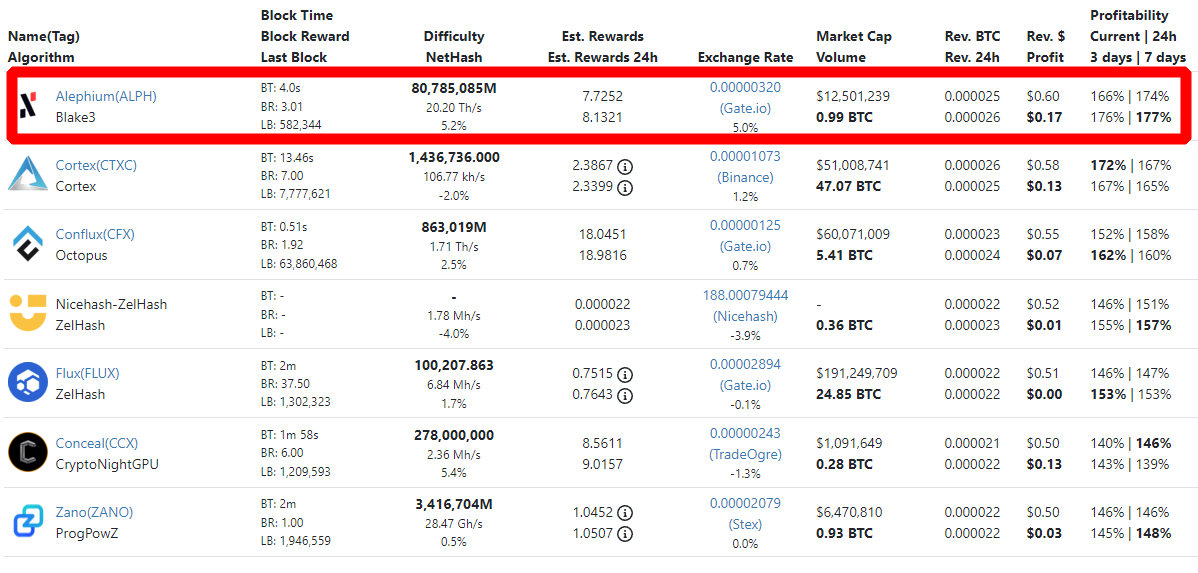Click info icon beside Conceal 9.0157 reward
This screenshot has width=1198, height=573.
click(625, 464)
